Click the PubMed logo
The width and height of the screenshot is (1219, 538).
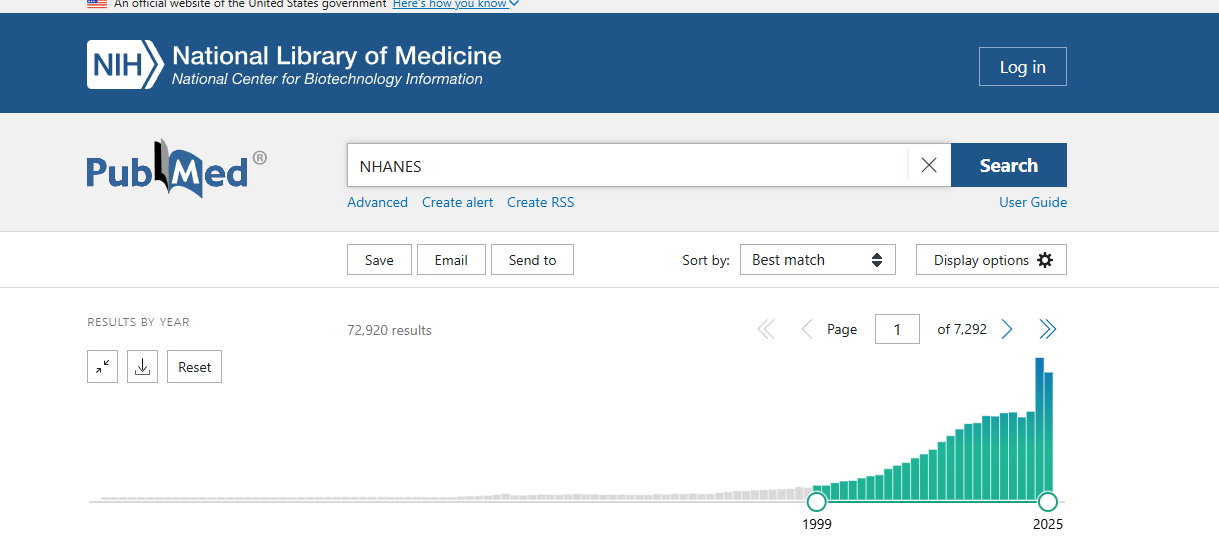(x=176, y=168)
